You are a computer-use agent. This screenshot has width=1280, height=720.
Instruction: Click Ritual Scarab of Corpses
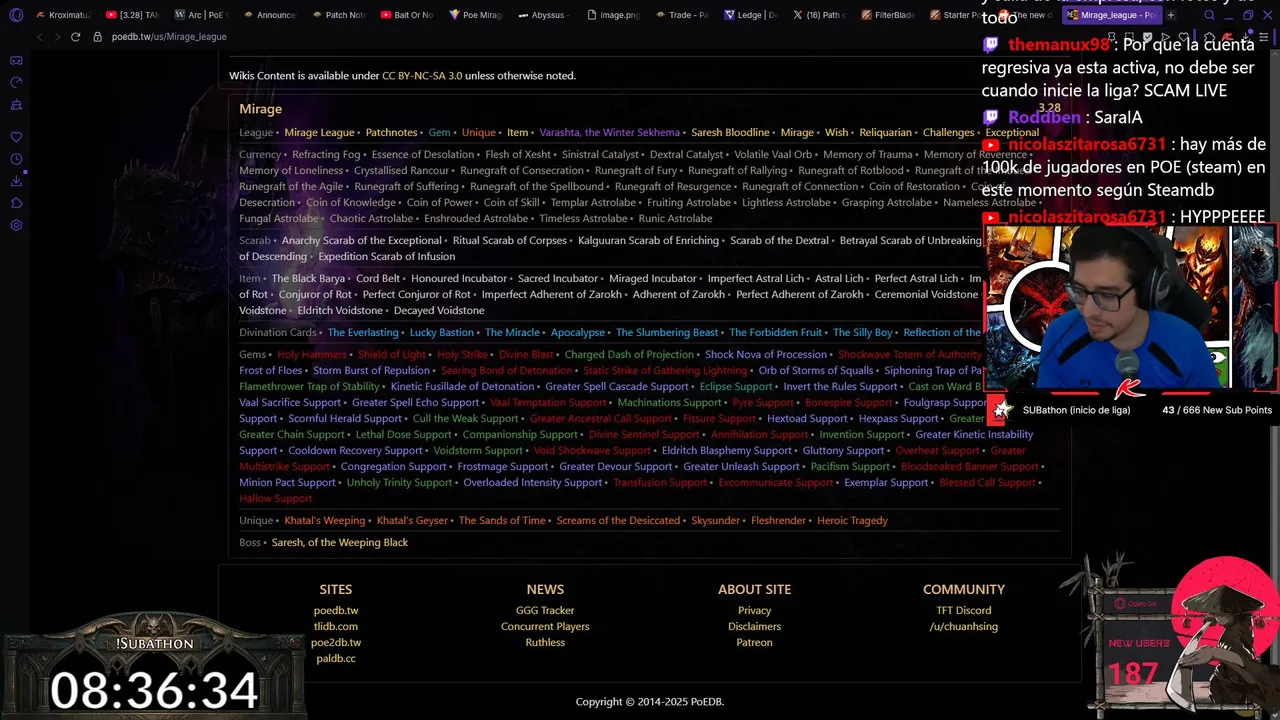[510, 241]
